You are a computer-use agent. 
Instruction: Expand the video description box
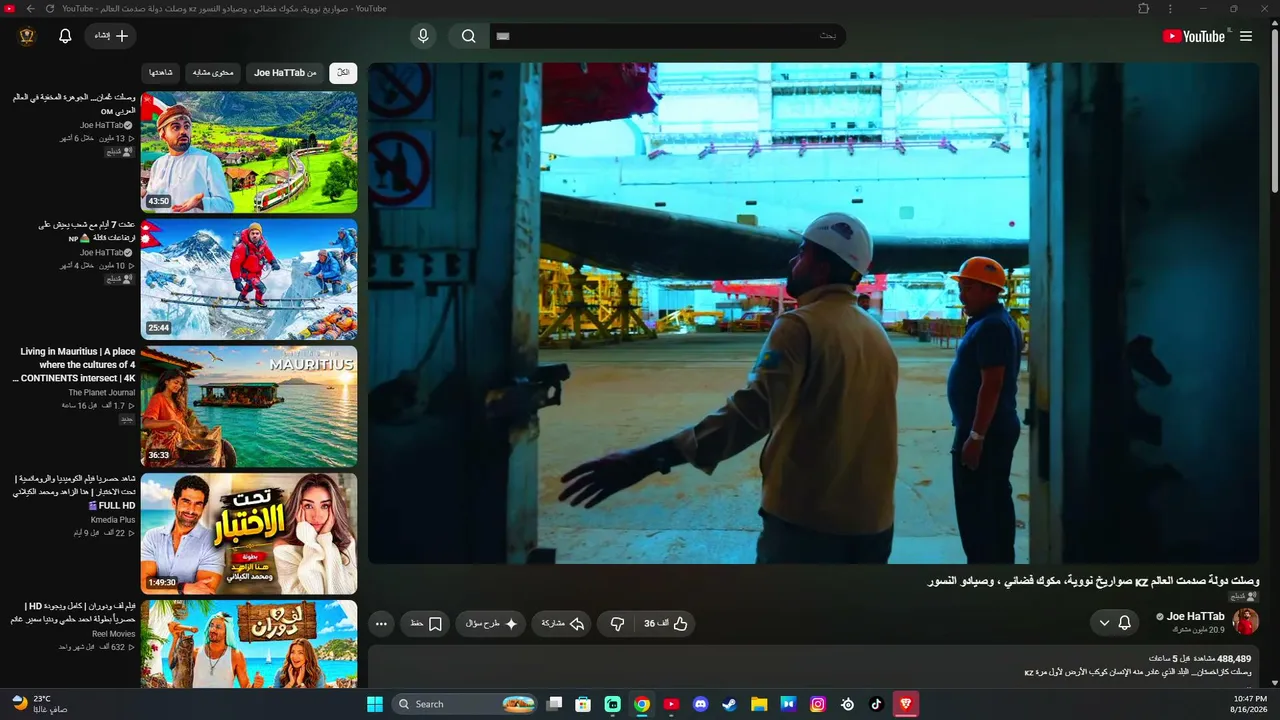click(x=813, y=667)
